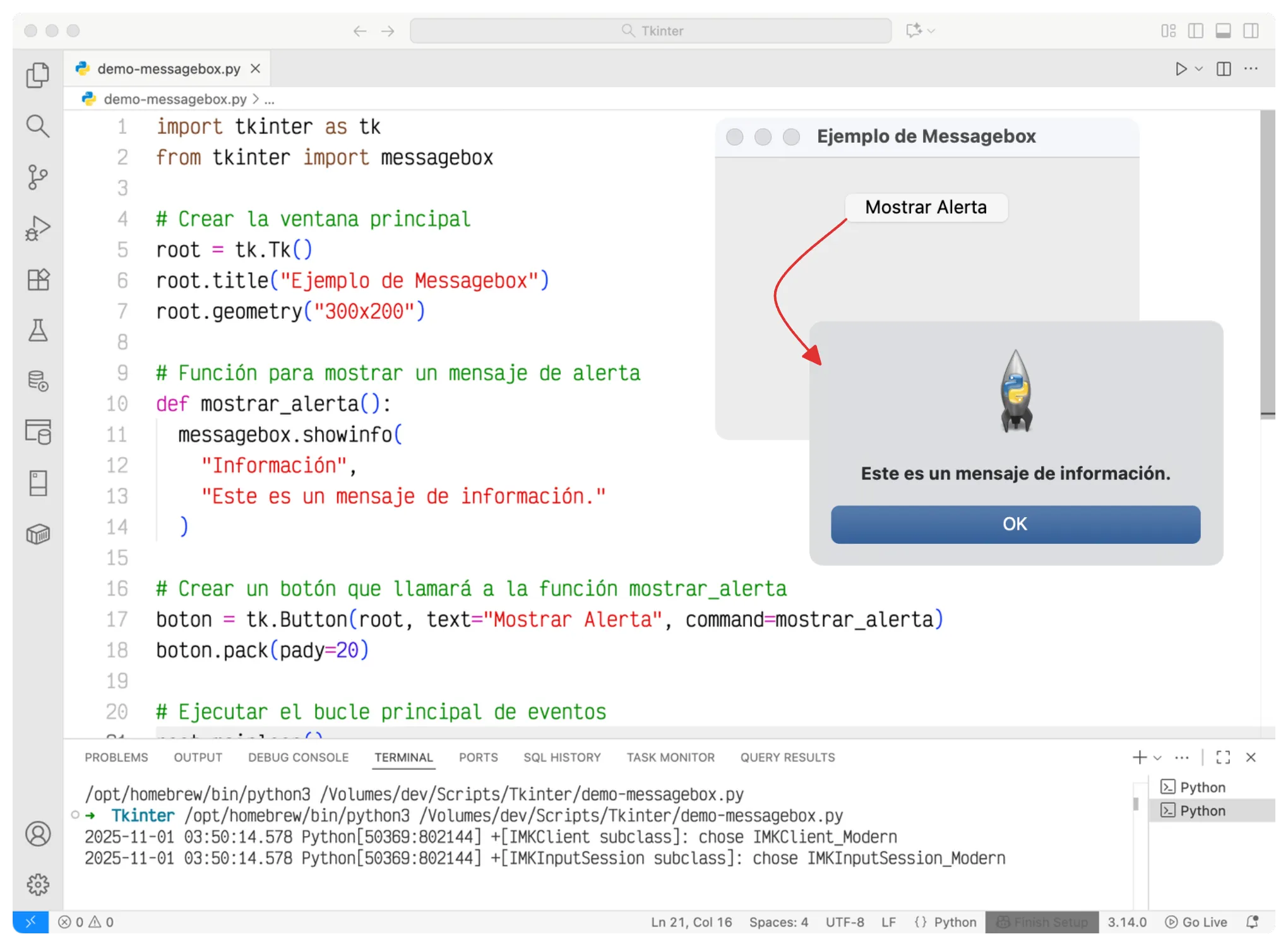
Task: Switch to the DEBUG CONSOLE tab
Action: pyautogui.click(x=297, y=757)
